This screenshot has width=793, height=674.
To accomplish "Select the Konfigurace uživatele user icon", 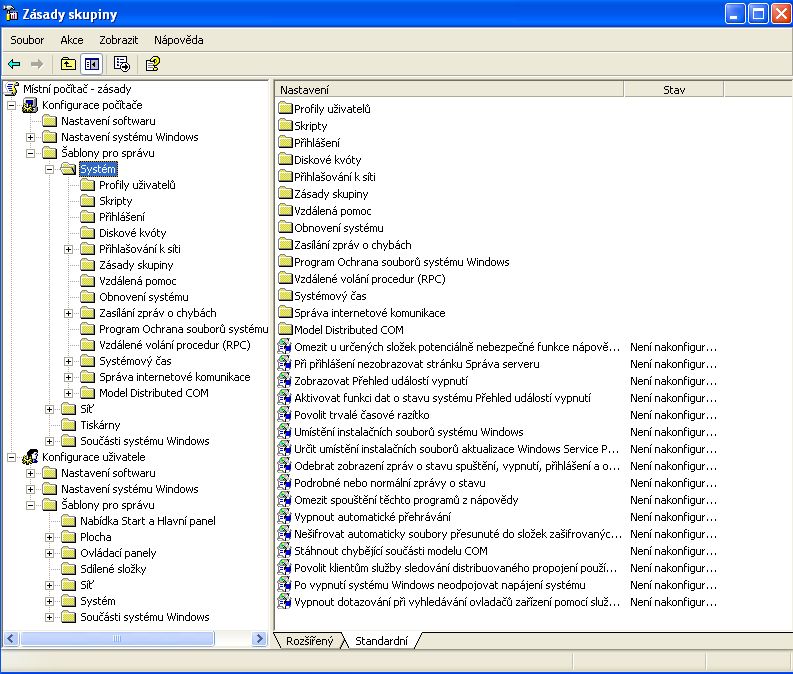I will [x=30, y=457].
